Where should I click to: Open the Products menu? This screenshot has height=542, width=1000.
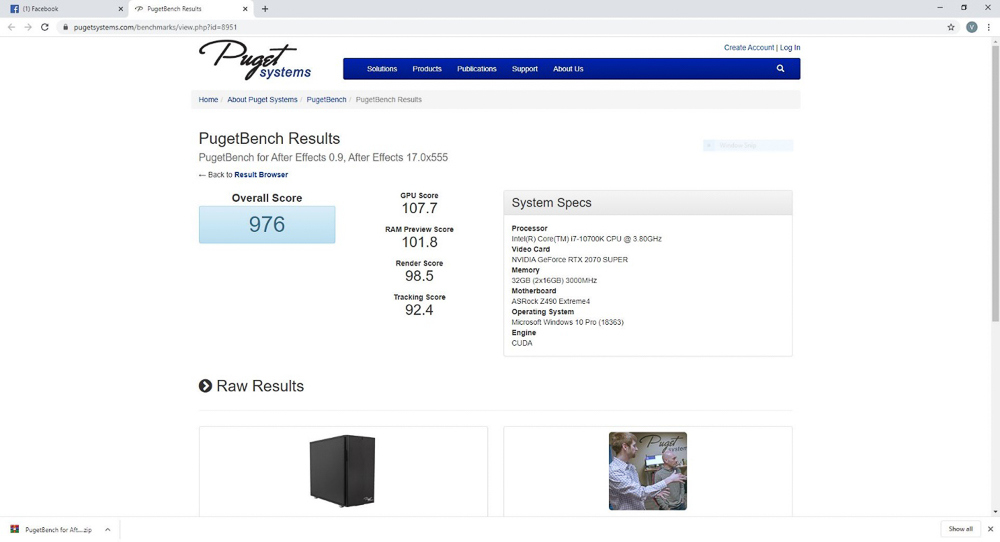(x=427, y=69)
